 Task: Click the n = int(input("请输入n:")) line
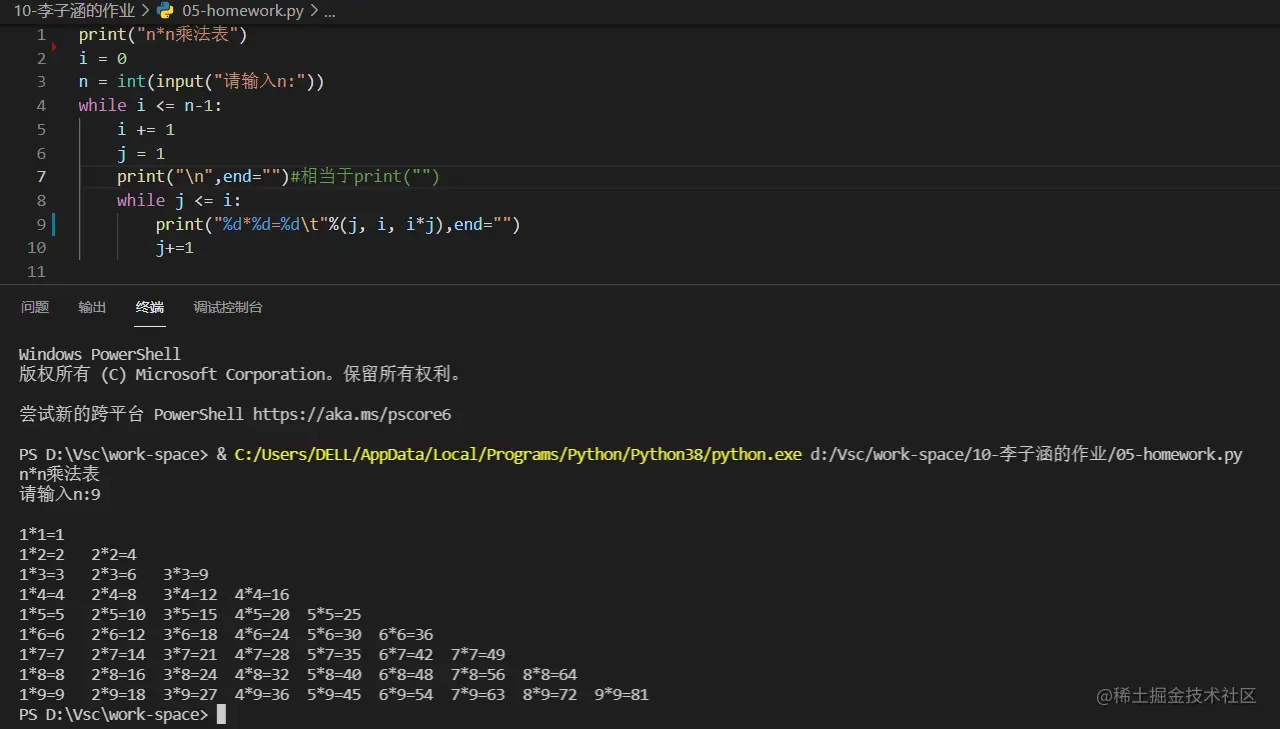pos(202,82)
